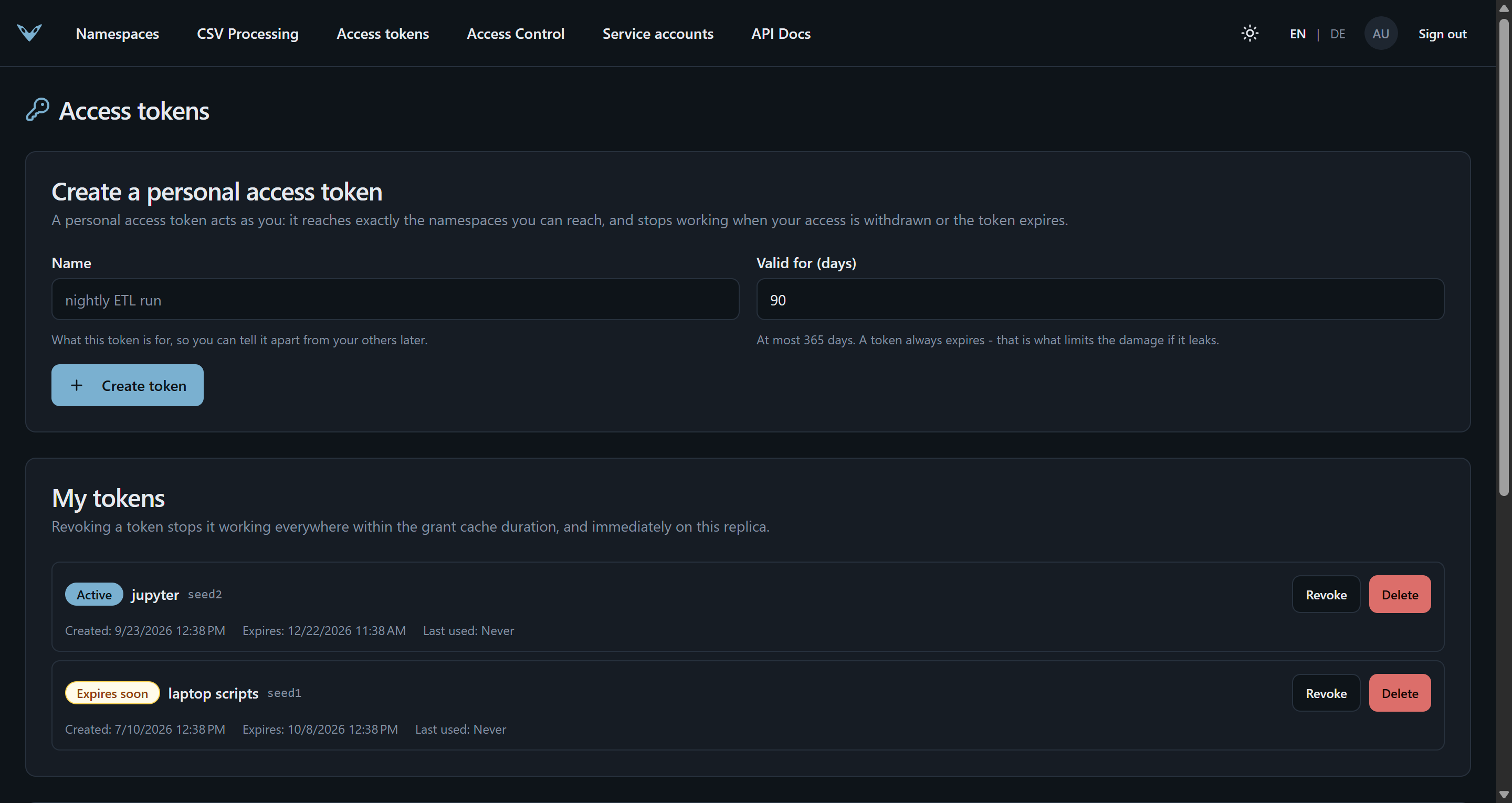Click Last used: Never on jupyter row
The image size is (1512, 803).
tap(468, 630)
